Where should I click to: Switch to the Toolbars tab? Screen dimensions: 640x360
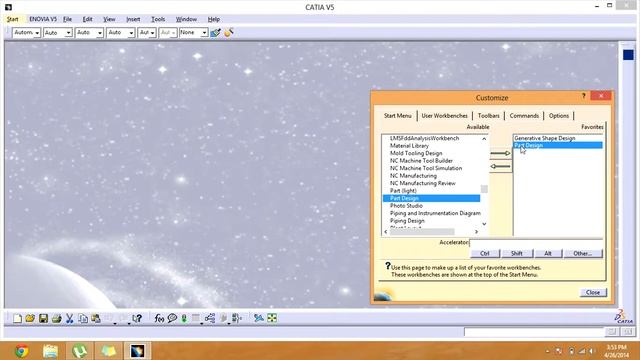coord(489,116)
